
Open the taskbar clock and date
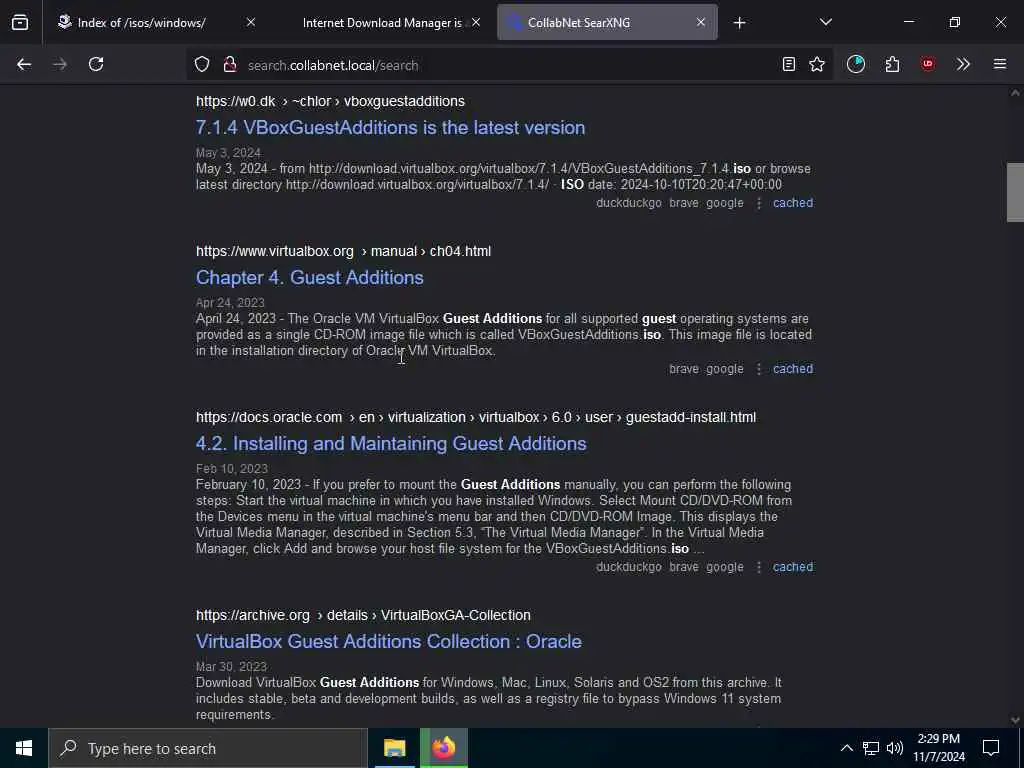(939, 748)
